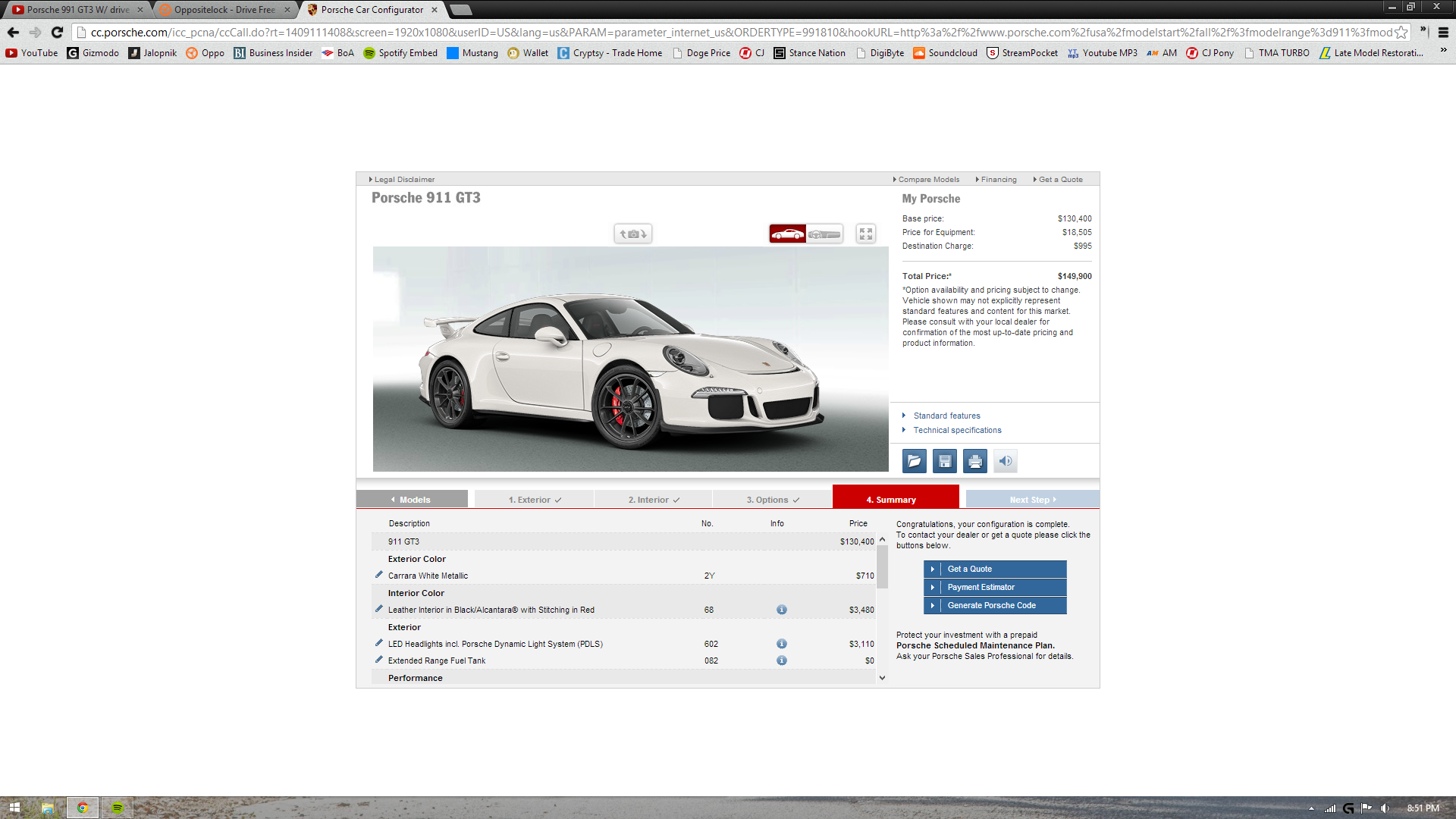Click the system tray volume icon

[x=1385, y=808]
